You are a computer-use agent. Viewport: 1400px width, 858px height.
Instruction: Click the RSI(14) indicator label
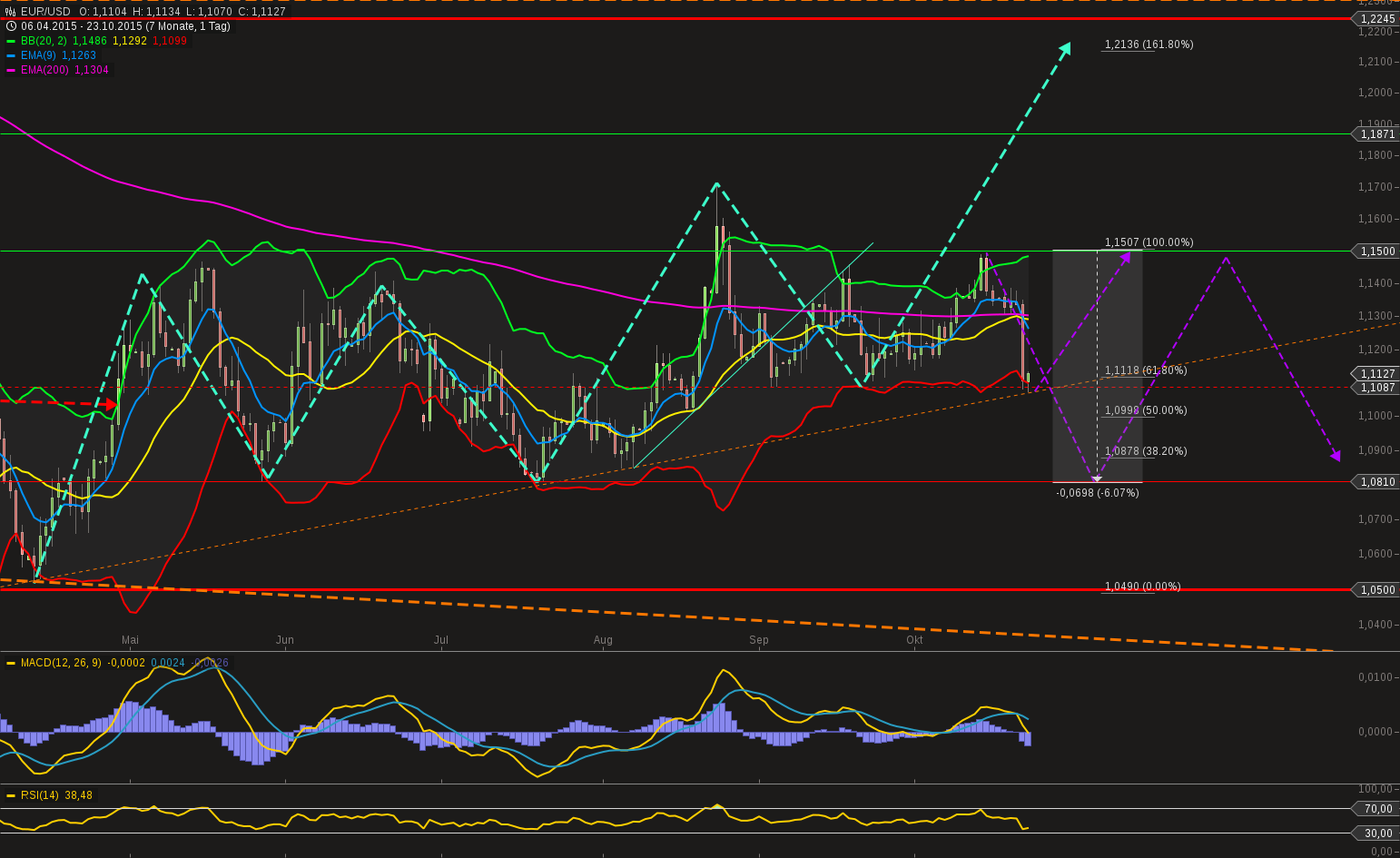click(x=40, y=795)
